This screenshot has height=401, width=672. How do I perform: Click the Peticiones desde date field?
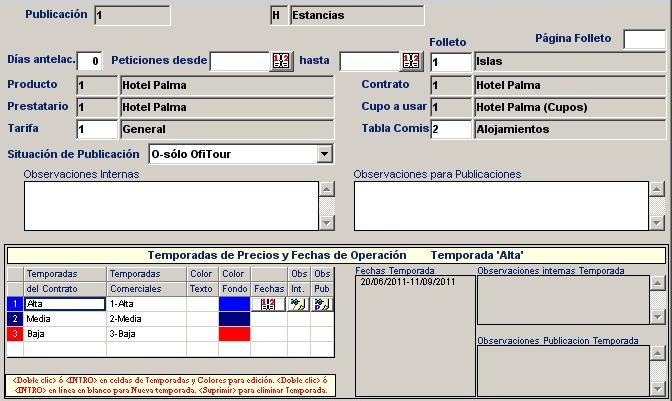[x=240, y=61]
